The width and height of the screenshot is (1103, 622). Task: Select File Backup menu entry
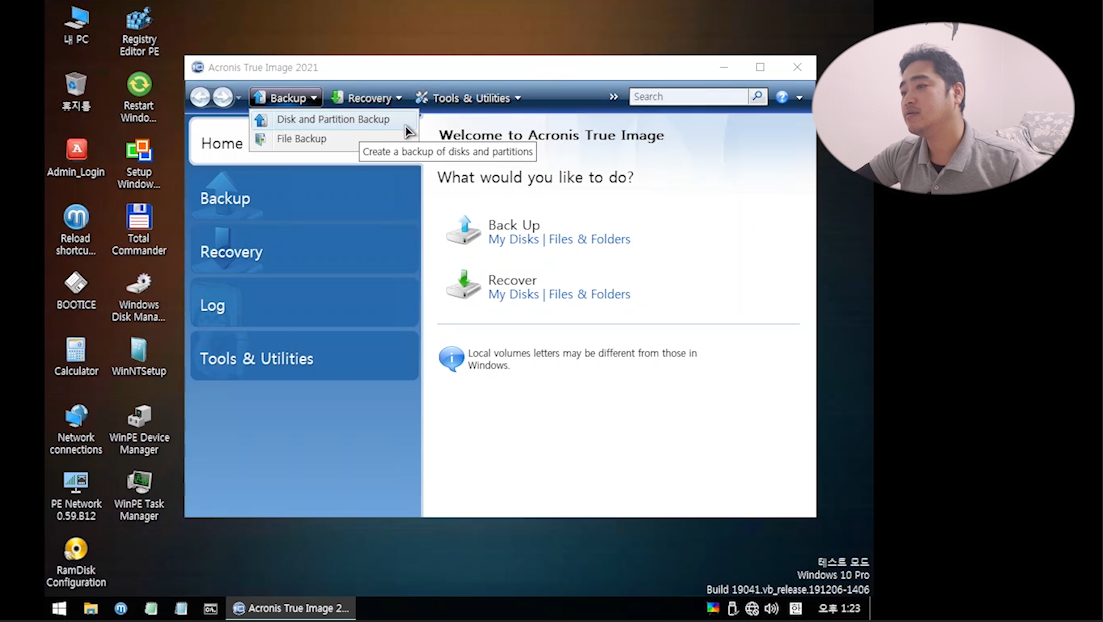(x=334, y=139)
